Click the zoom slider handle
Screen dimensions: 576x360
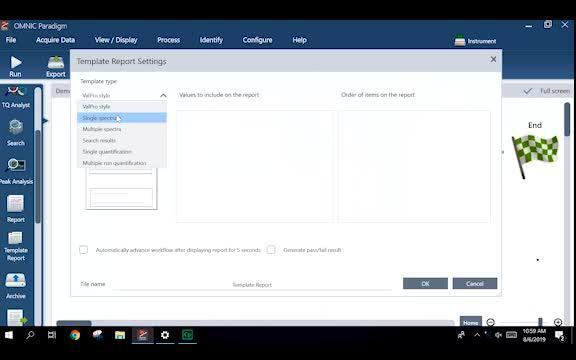click(540, 322)
